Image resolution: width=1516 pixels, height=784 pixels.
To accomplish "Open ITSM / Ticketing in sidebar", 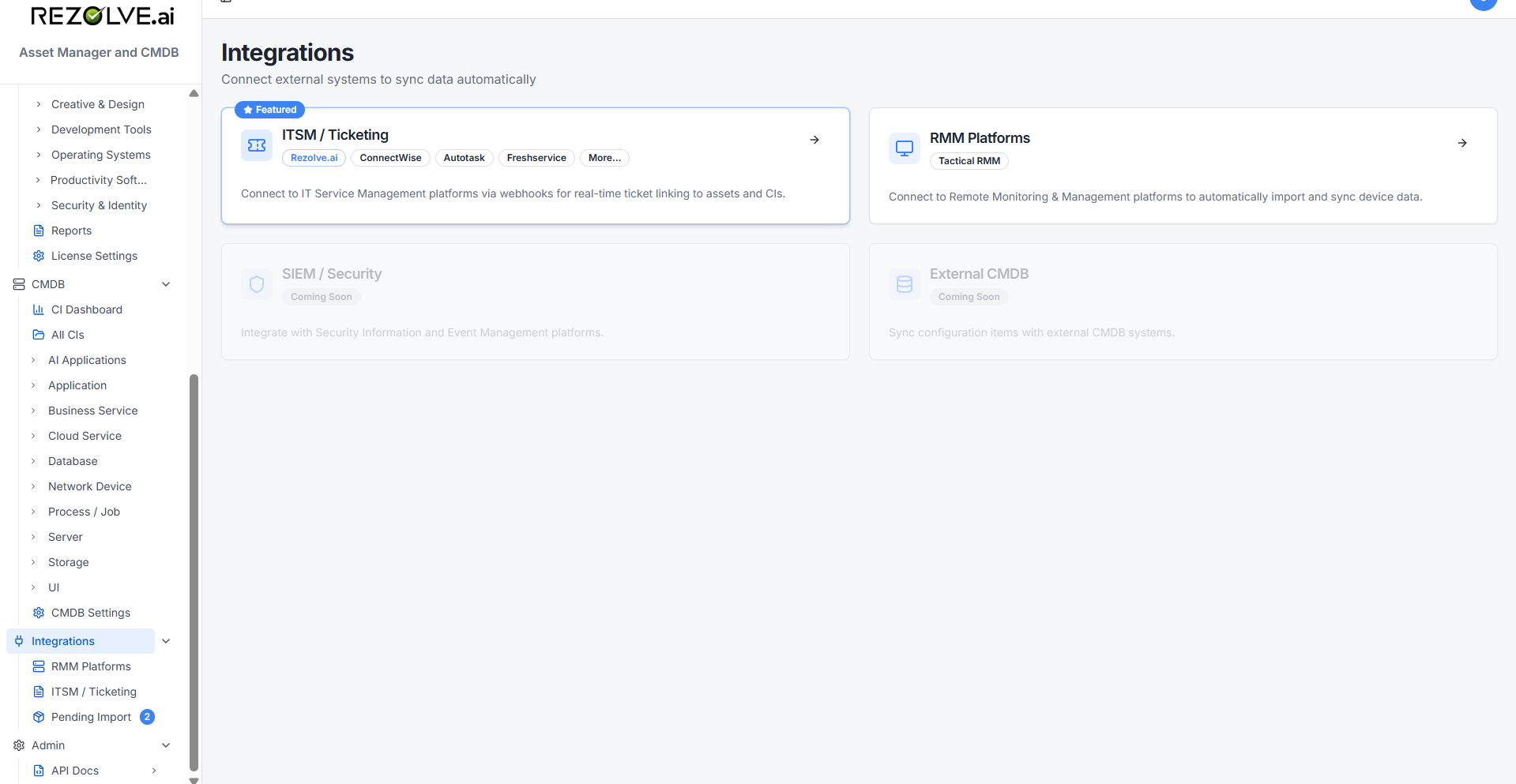I will pos(93,692).
